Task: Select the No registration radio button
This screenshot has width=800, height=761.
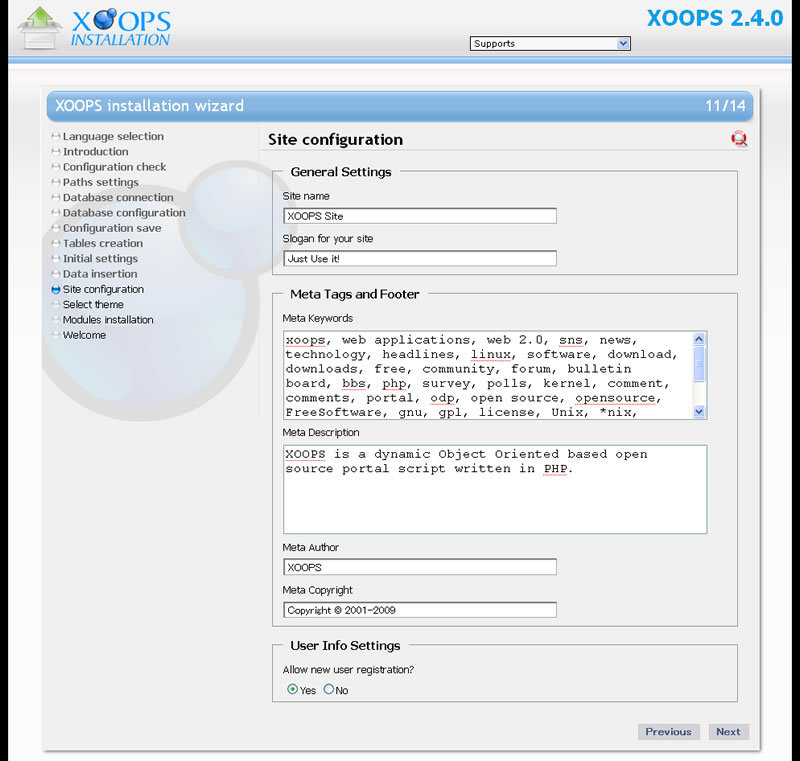Action: pos(329,689)
